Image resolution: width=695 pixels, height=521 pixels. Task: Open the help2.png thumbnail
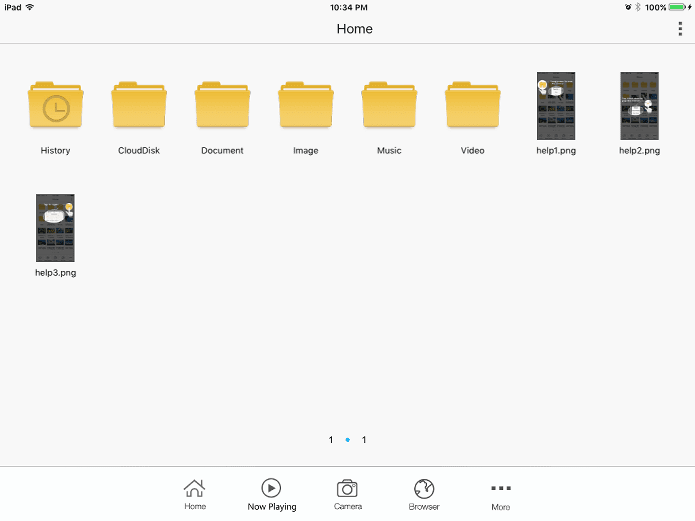tap(639, 106)
